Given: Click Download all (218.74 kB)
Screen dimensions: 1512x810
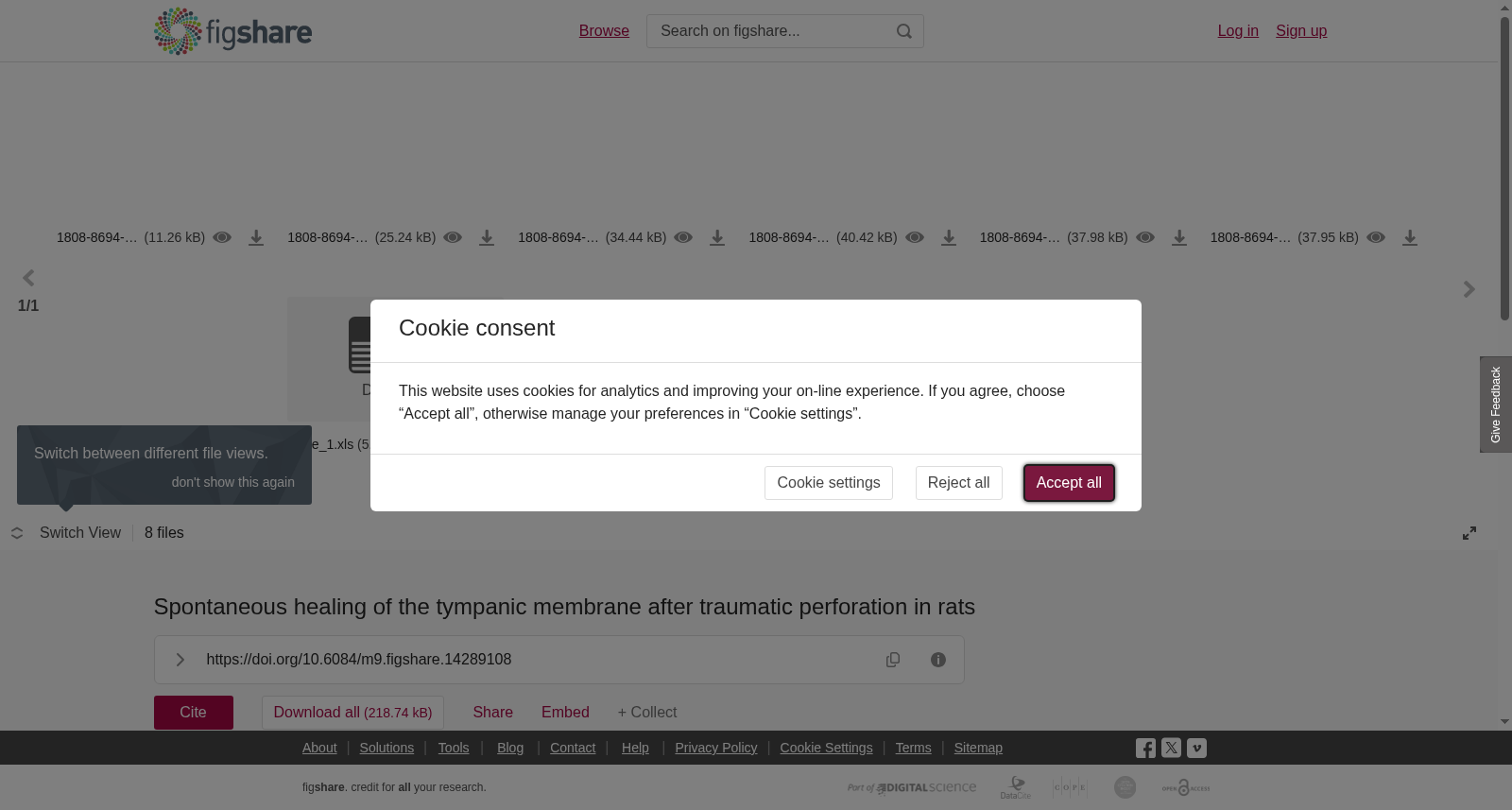Looking at the screenshot, I should [352, 713].
